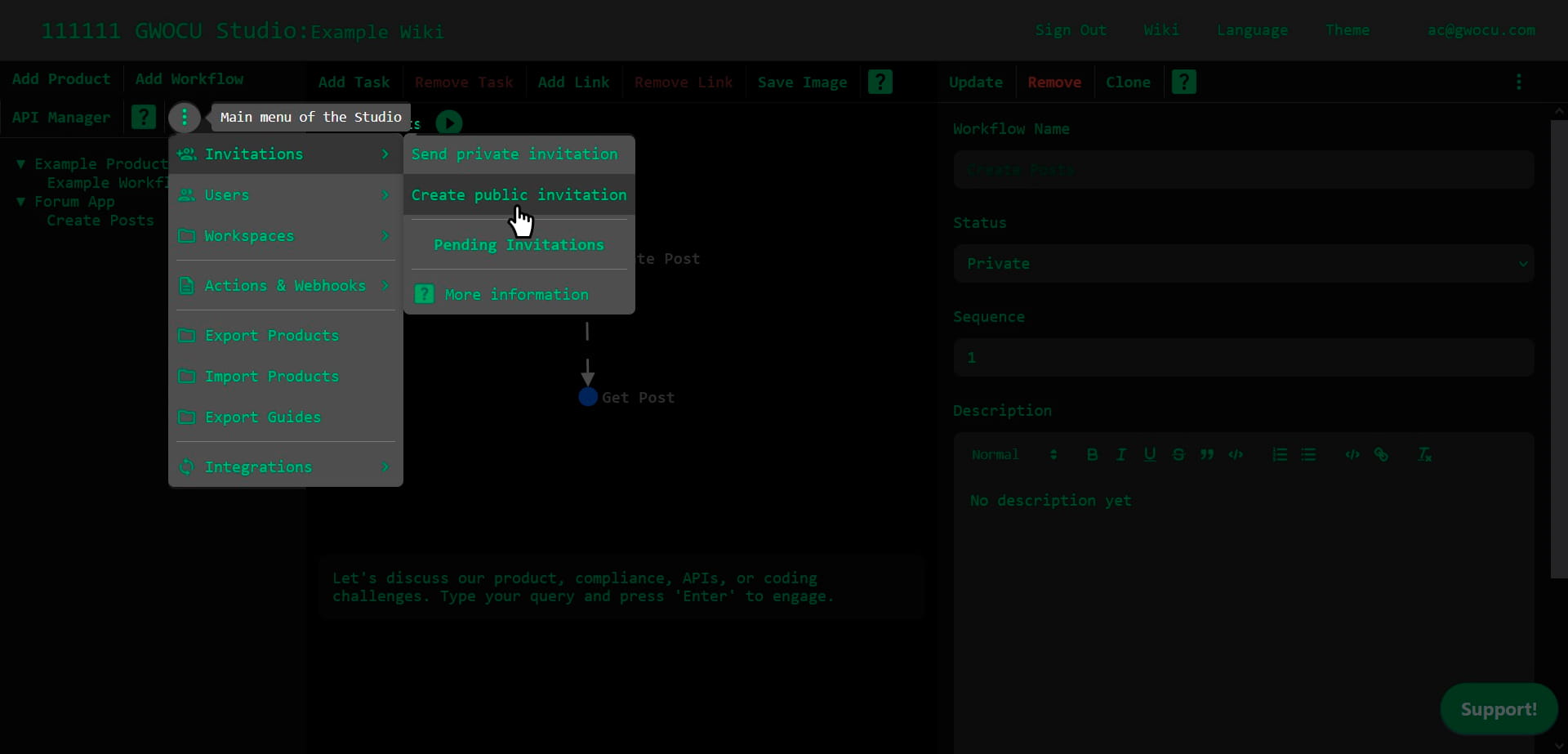
Task: Expand the Integrations submenu arrow
Action: pyautogui.click(x=385, y=466)
